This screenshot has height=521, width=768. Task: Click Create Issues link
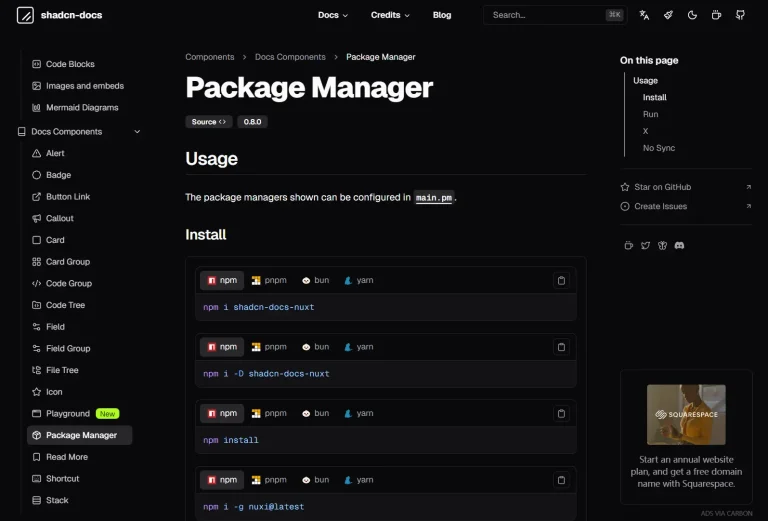tap(686, 207)
